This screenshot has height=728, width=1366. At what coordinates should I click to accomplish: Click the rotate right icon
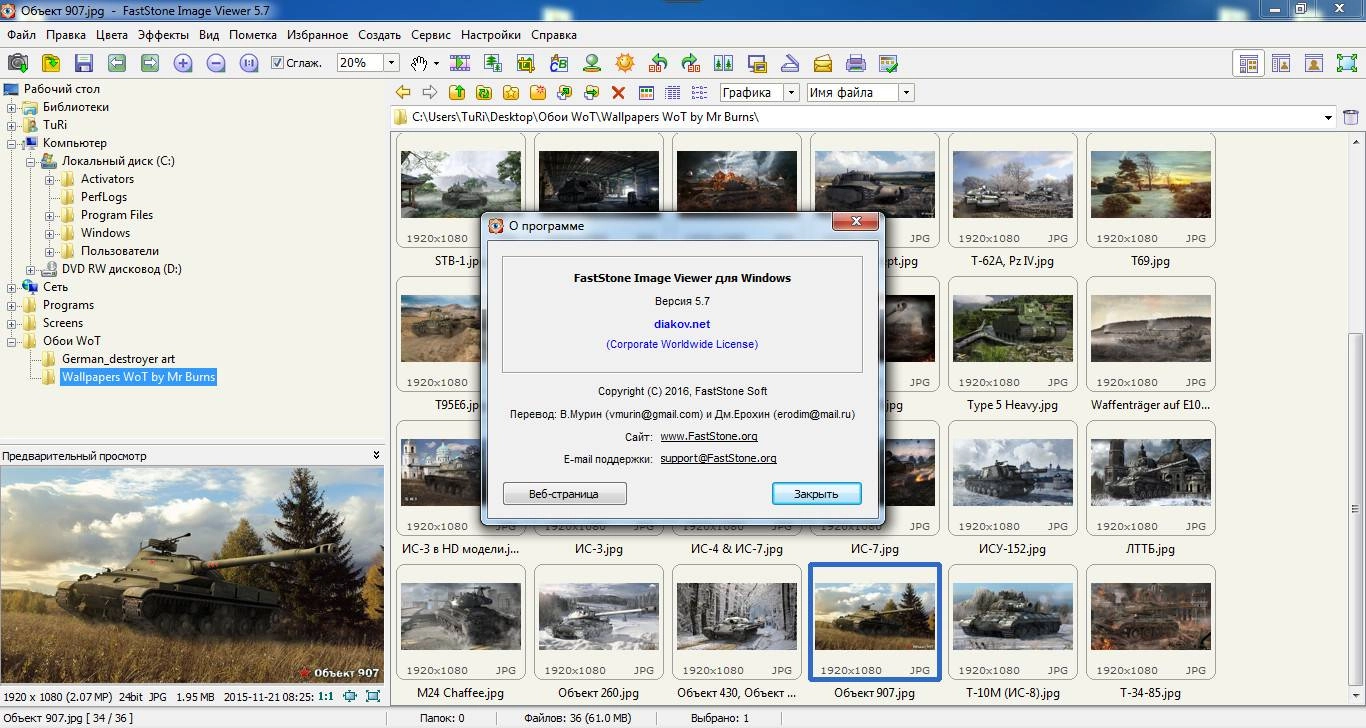click(x=691, y=63)
